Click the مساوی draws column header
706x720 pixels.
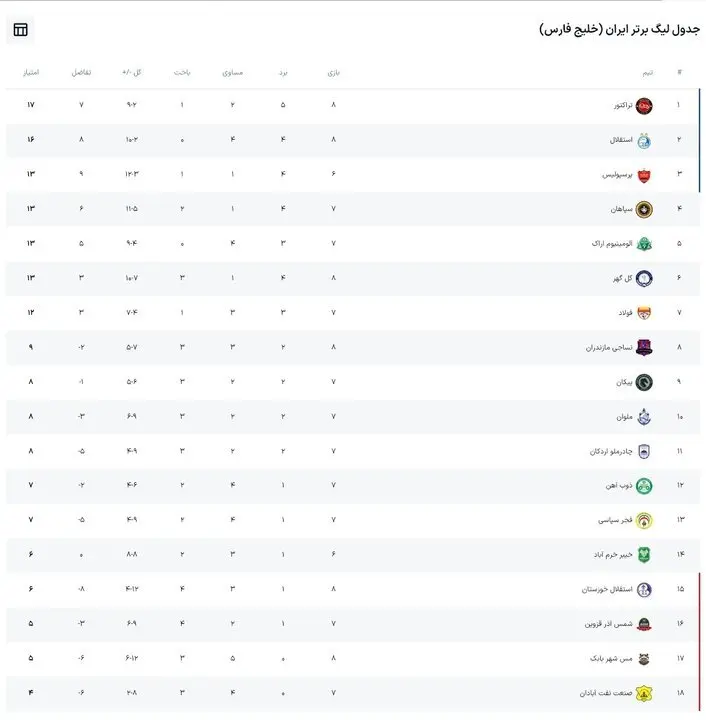coord(233,73)
